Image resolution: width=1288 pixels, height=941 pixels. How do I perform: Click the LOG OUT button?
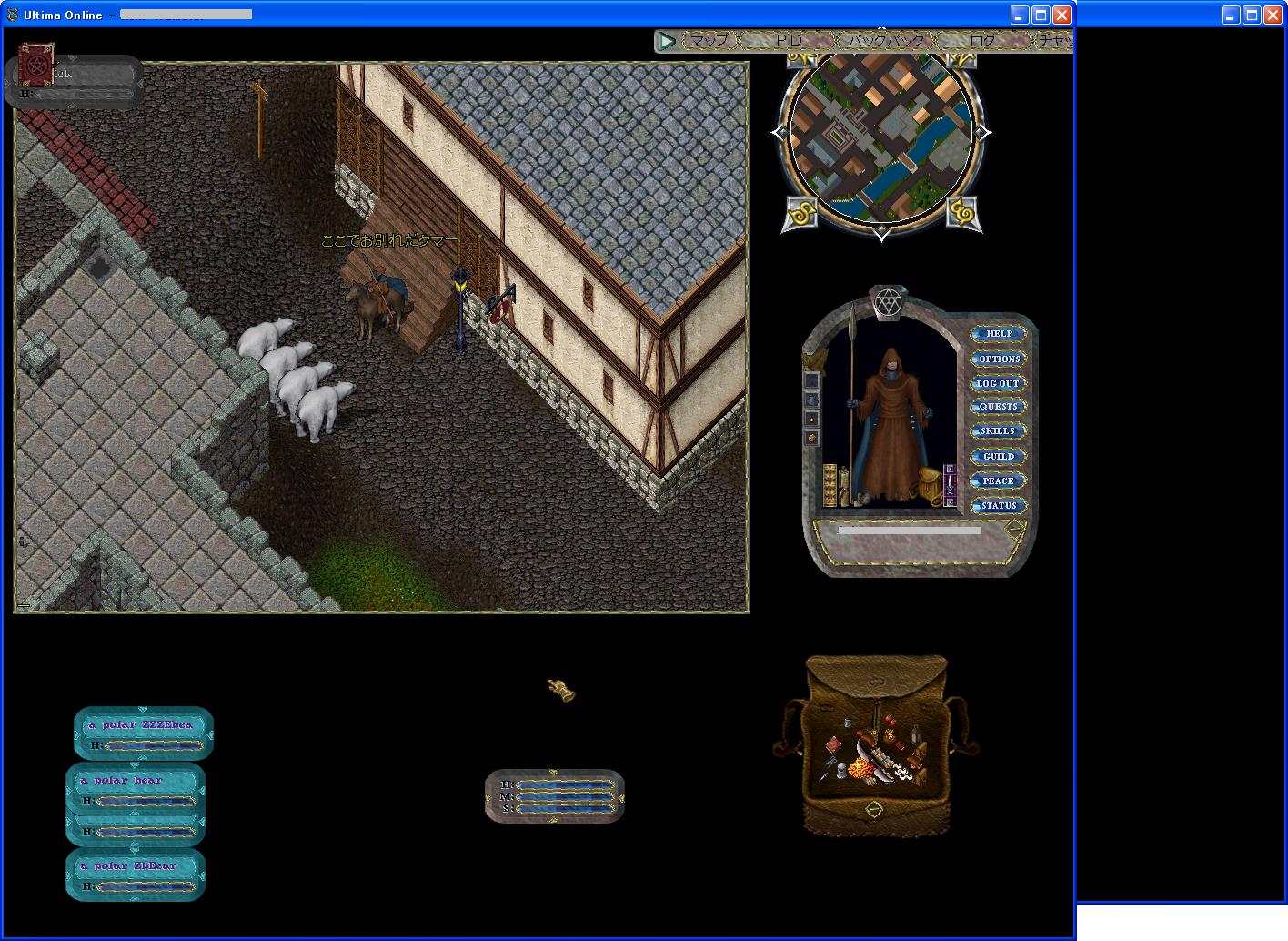[x=999, y=383]
